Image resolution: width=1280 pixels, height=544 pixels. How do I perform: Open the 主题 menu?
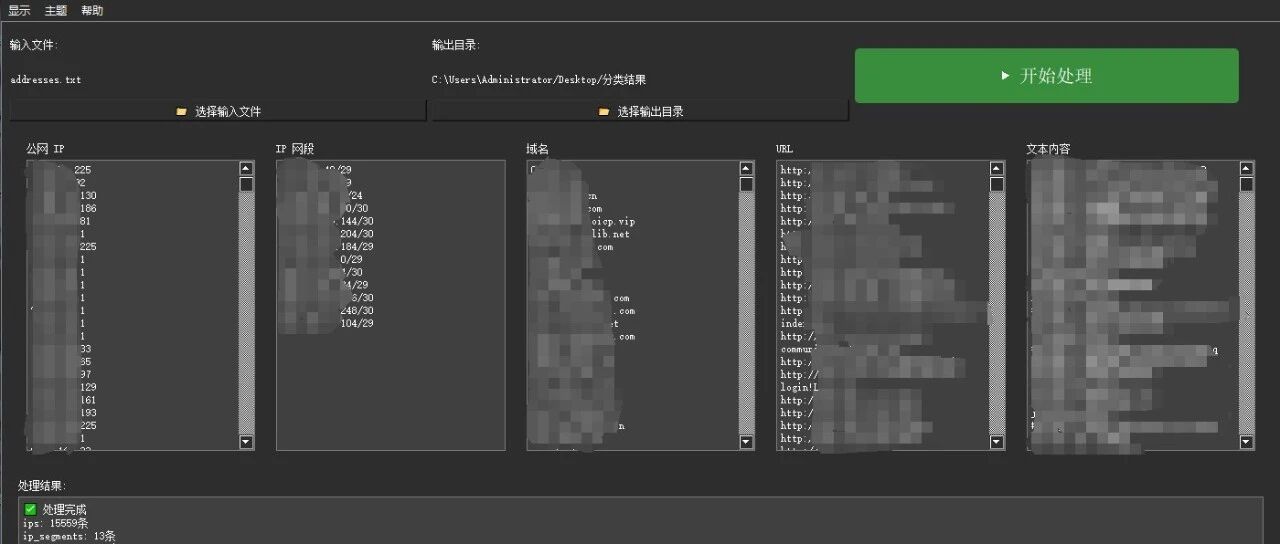[56, 11]
